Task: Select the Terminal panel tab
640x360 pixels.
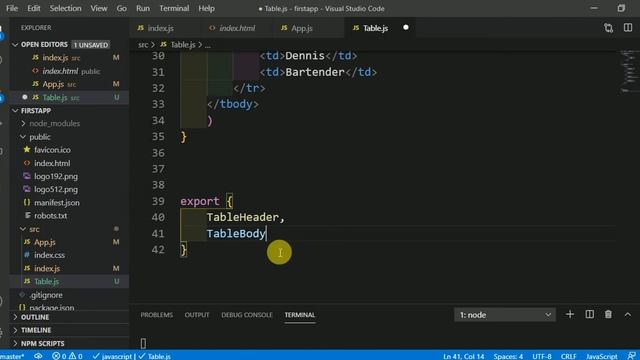Action: pos(300,315)
